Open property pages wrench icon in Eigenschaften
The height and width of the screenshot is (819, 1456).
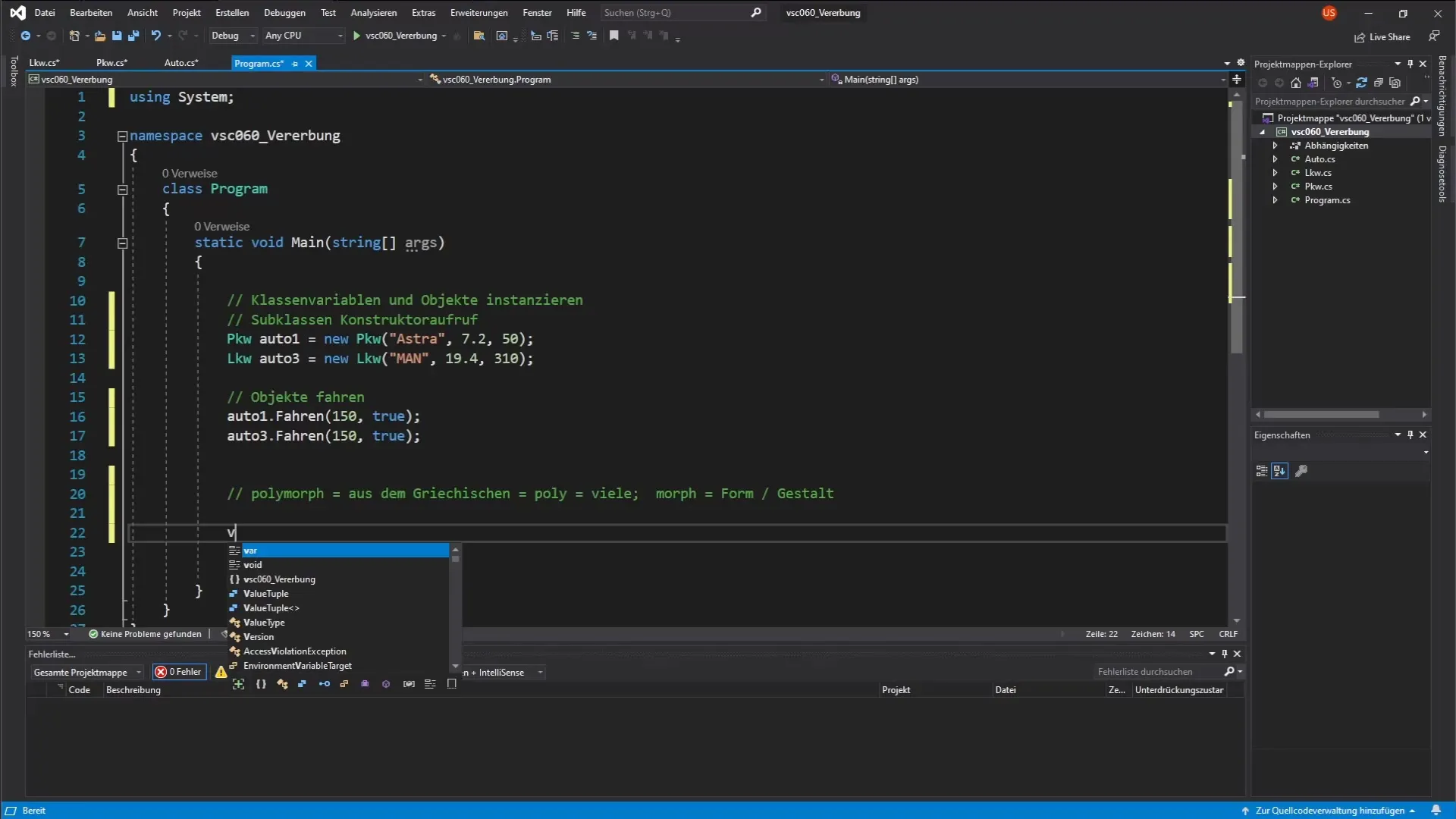[1301, 471]
